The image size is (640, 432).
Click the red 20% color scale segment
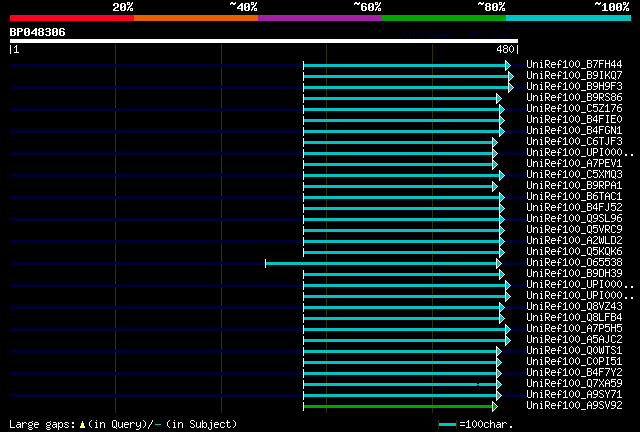pyautogui.click(x=72, y=18)
